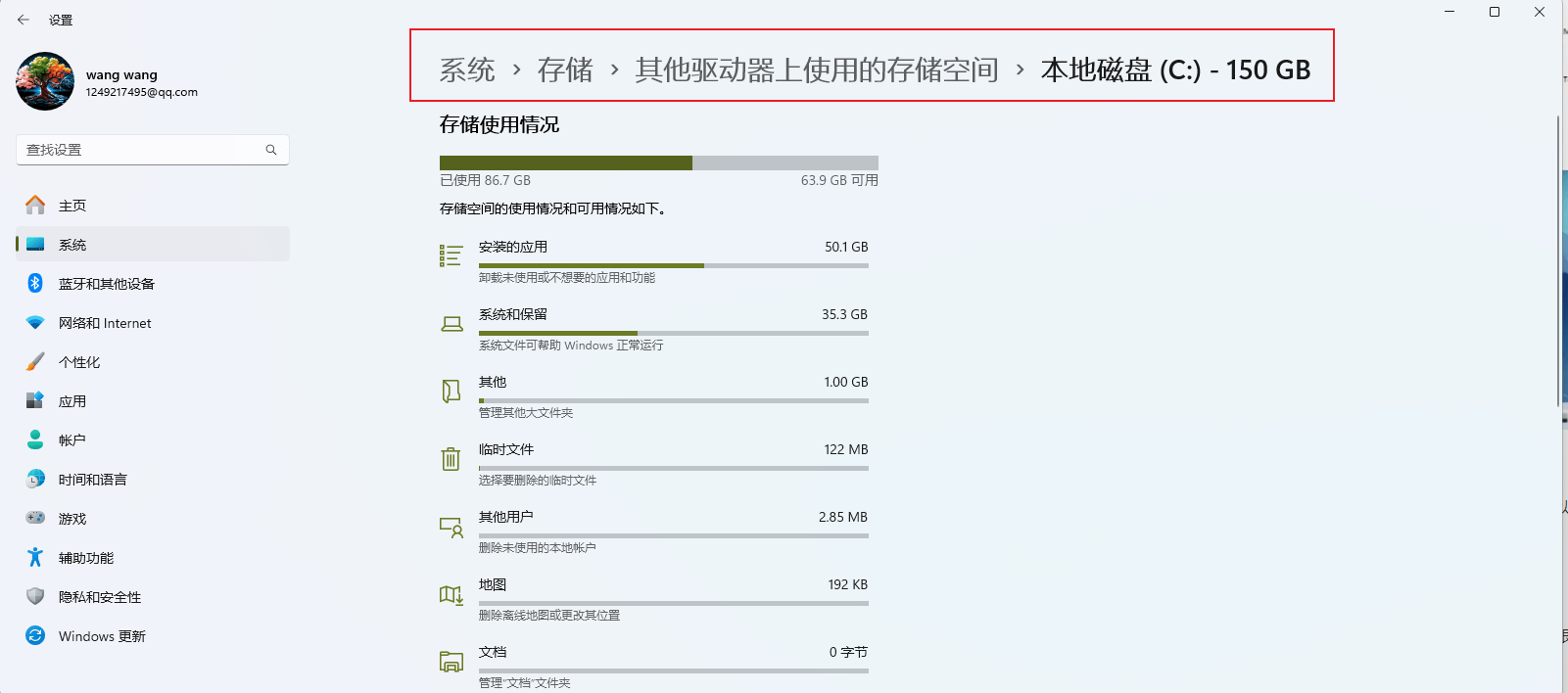Click the 地图 map icon
Screen dimensions: 1568x693
(x=451, y=594)
